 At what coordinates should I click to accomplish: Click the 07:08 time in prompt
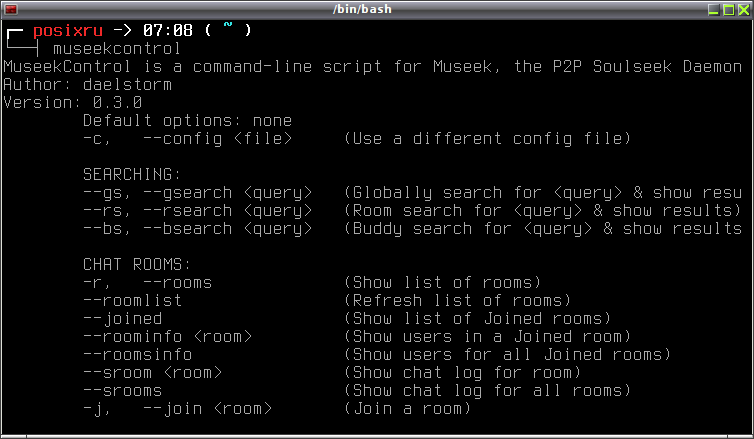point(167,30)
